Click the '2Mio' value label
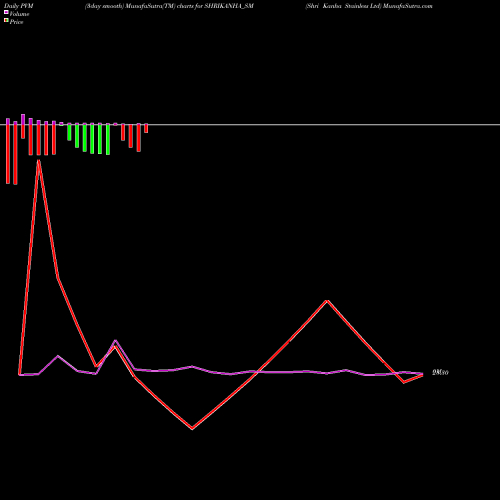 click(440, 373)
